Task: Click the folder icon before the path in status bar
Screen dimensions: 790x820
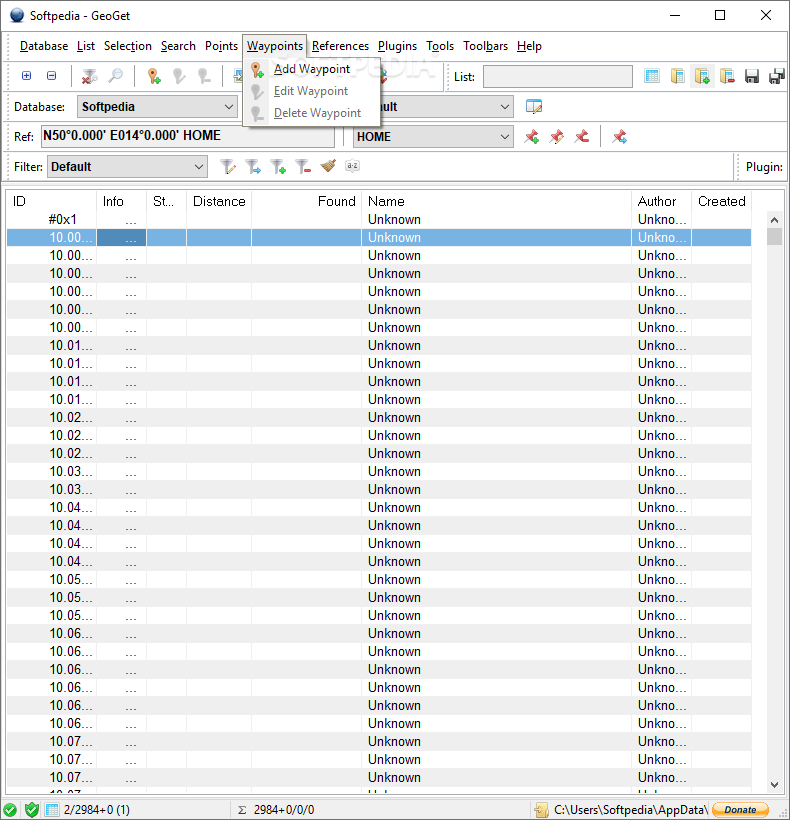Action: click(x=542, y=810)
